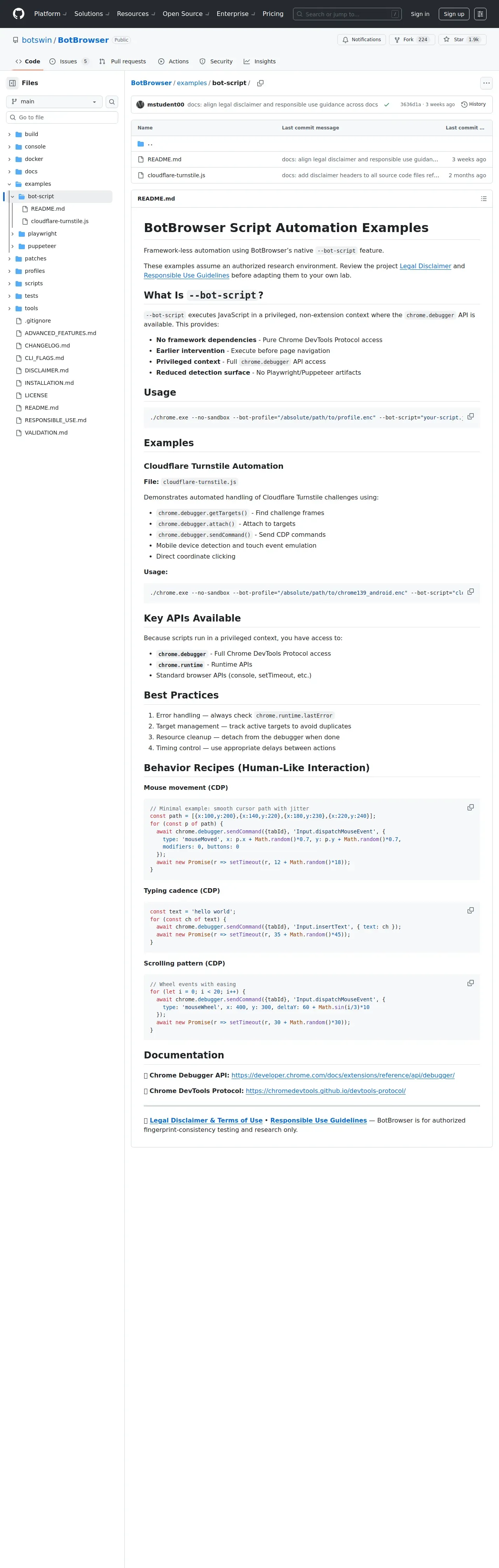Image resolution: width=499 pixels, height=1568 pixels.
Task: Copy the bot-script path icon
Action: [x=260, y=83]
